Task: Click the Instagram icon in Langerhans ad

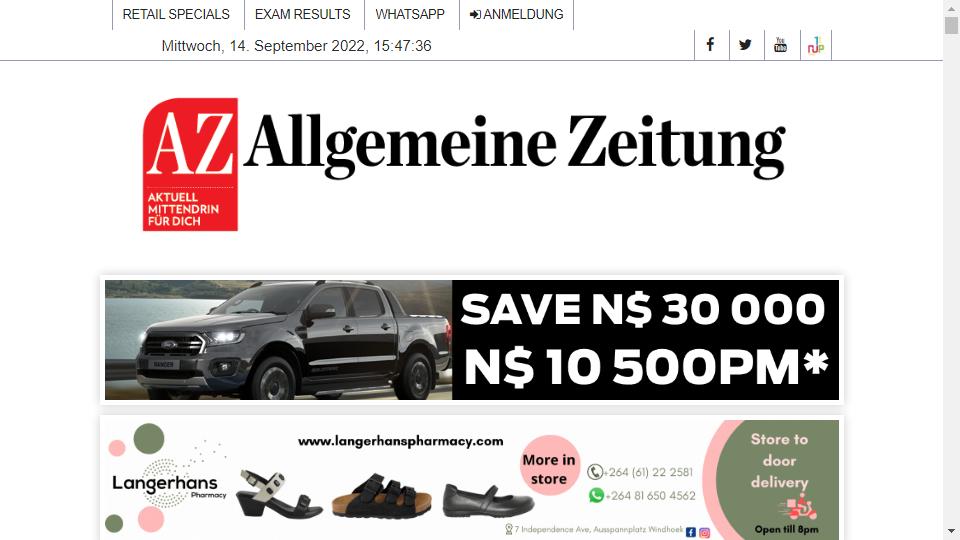Action: pos(705,533)
